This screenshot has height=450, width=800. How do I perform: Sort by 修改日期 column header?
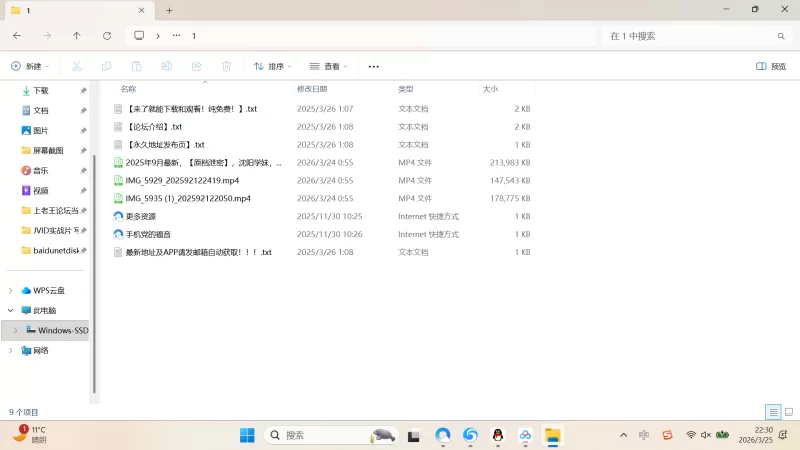[312, 89]
